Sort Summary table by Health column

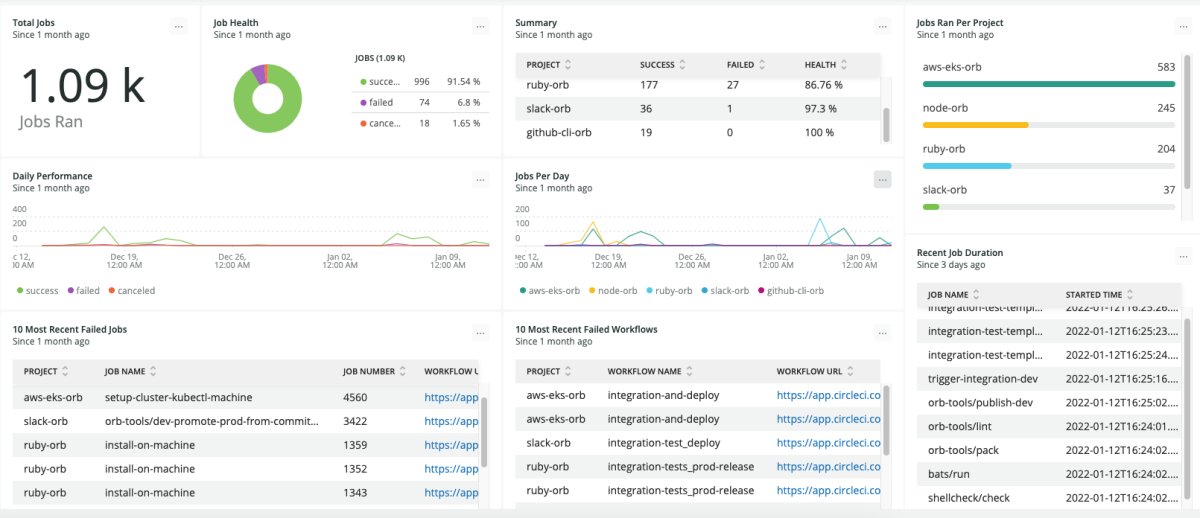pos(825,65)
